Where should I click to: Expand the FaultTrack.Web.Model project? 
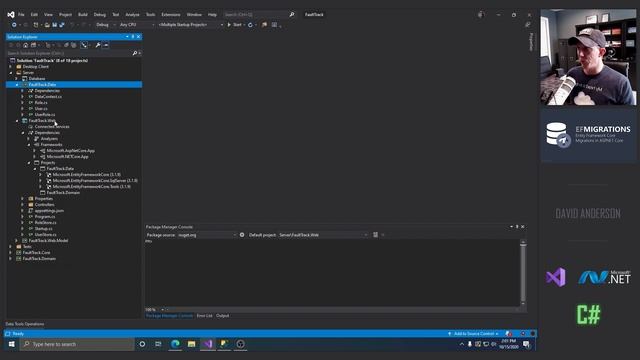click(17, 241)
